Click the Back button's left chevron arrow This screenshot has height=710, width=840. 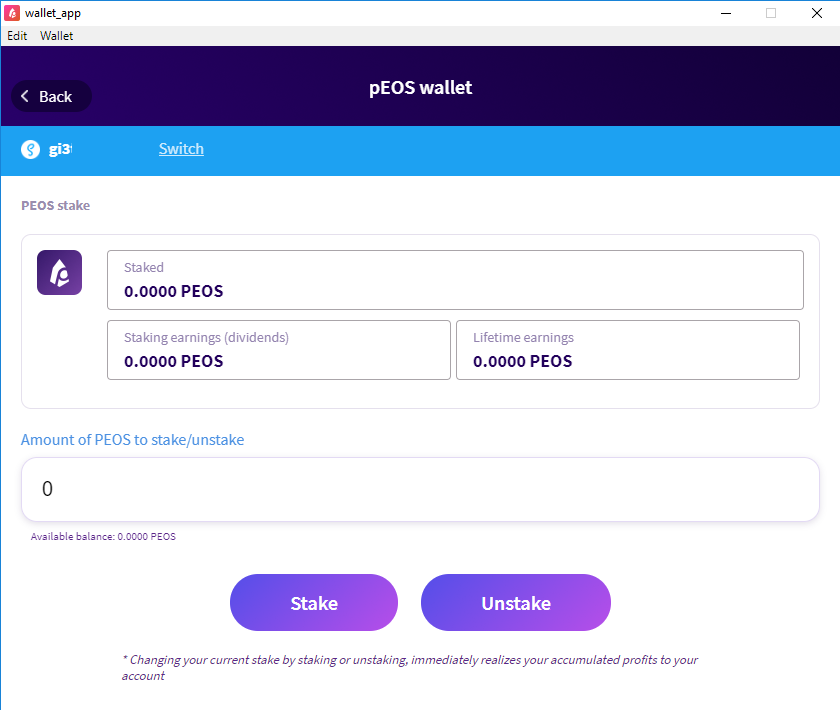point(25,97)
